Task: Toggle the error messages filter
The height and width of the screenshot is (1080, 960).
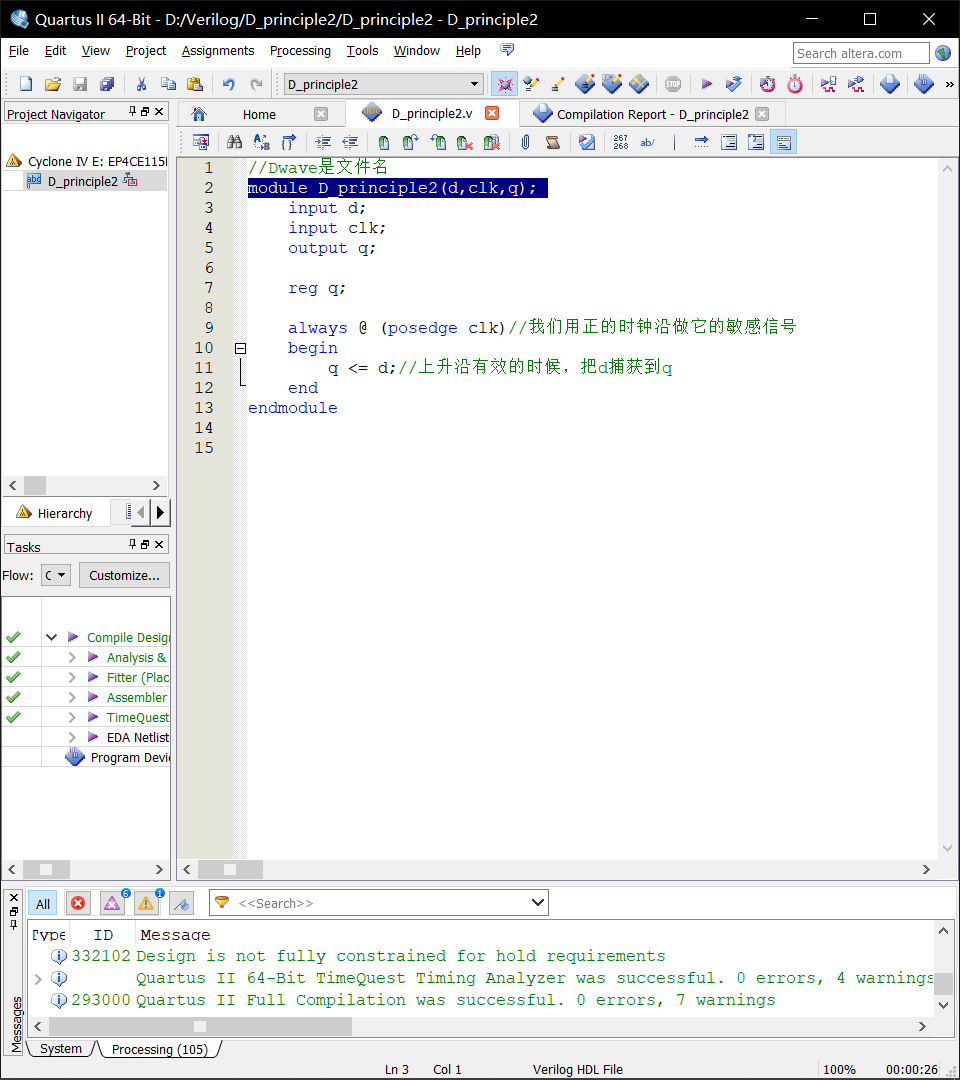Action: (x=79, y=903)
